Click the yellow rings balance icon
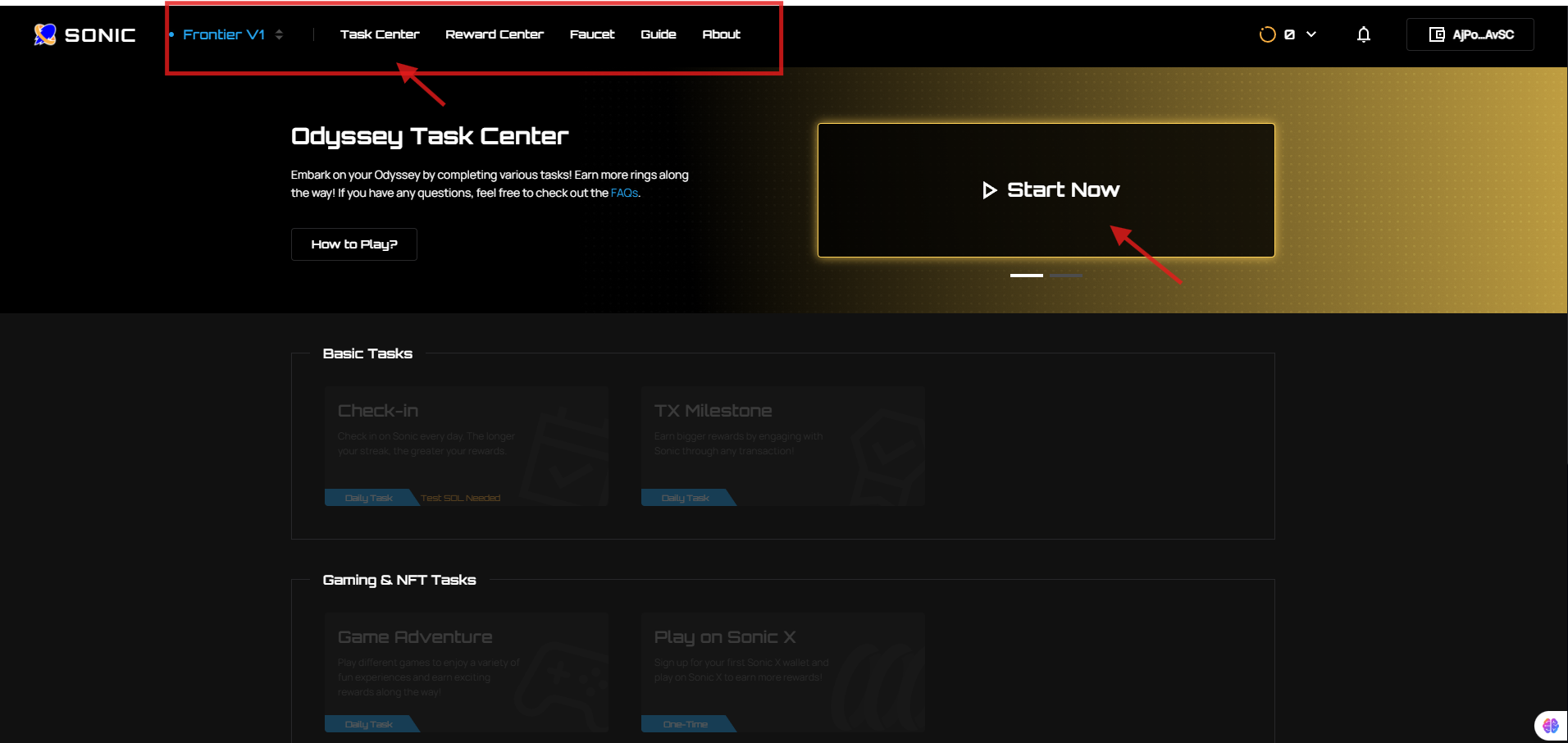This screenshot has width=1568, height=743. click(1267, 34)
